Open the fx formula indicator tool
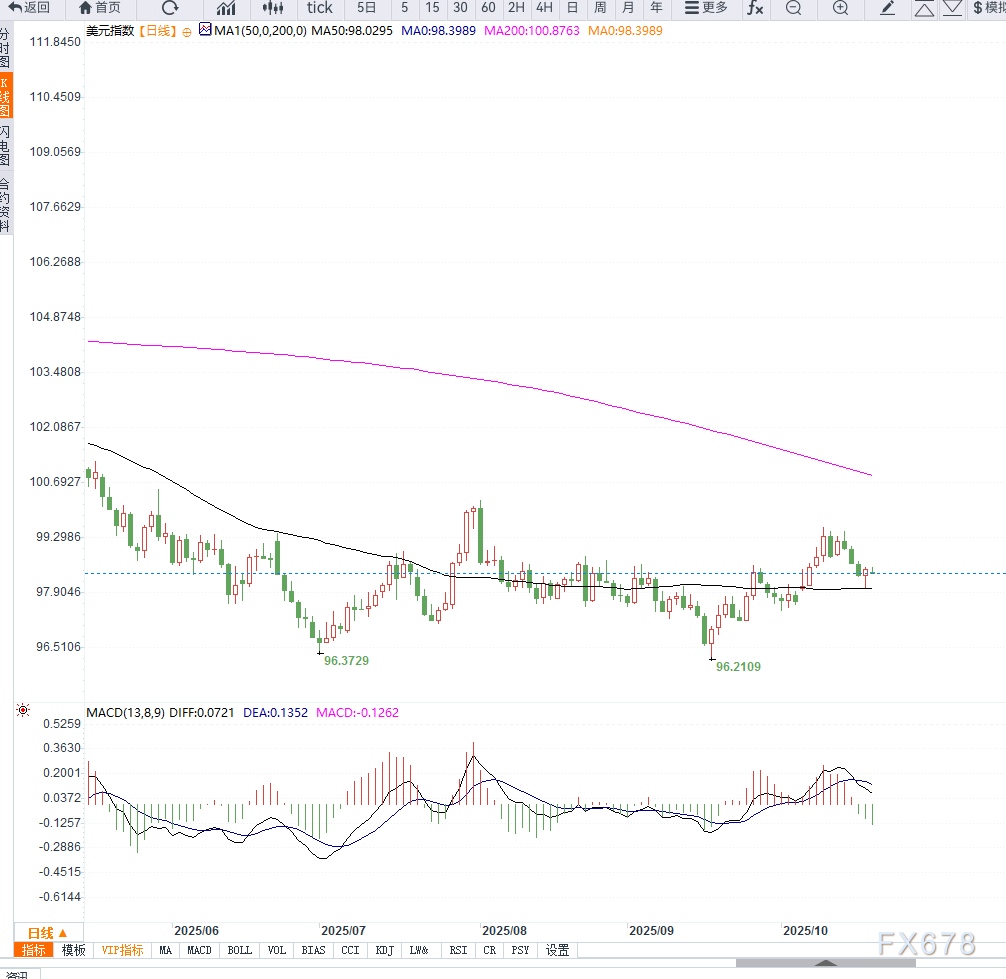The height and width of the screenshot is (979, 1006). (755, 8)
